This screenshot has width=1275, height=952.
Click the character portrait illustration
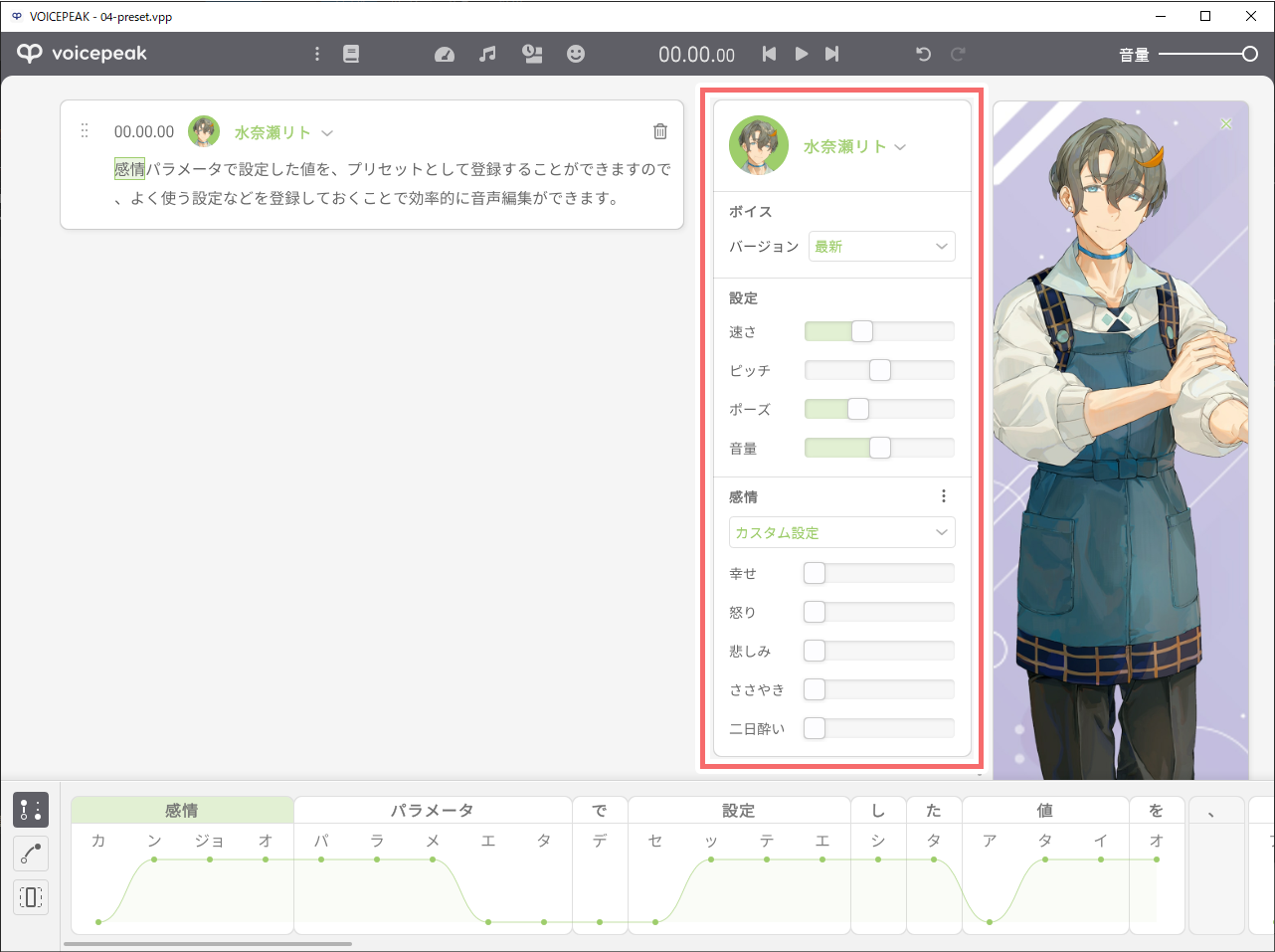pyautogui.click(x=1121, y=440)
